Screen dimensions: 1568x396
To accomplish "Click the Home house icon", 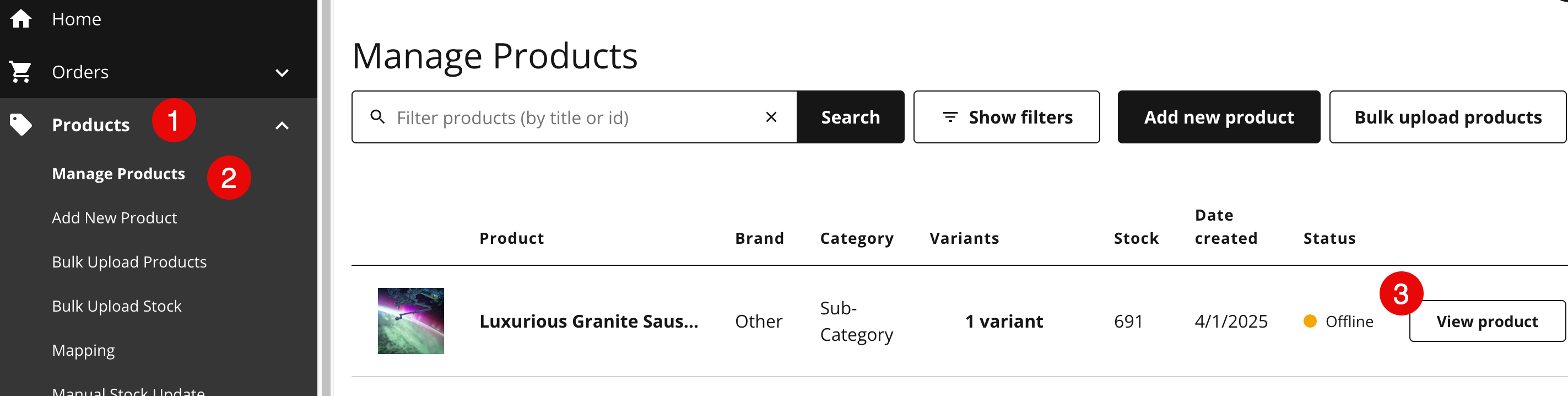I will [x=21, y=19].
